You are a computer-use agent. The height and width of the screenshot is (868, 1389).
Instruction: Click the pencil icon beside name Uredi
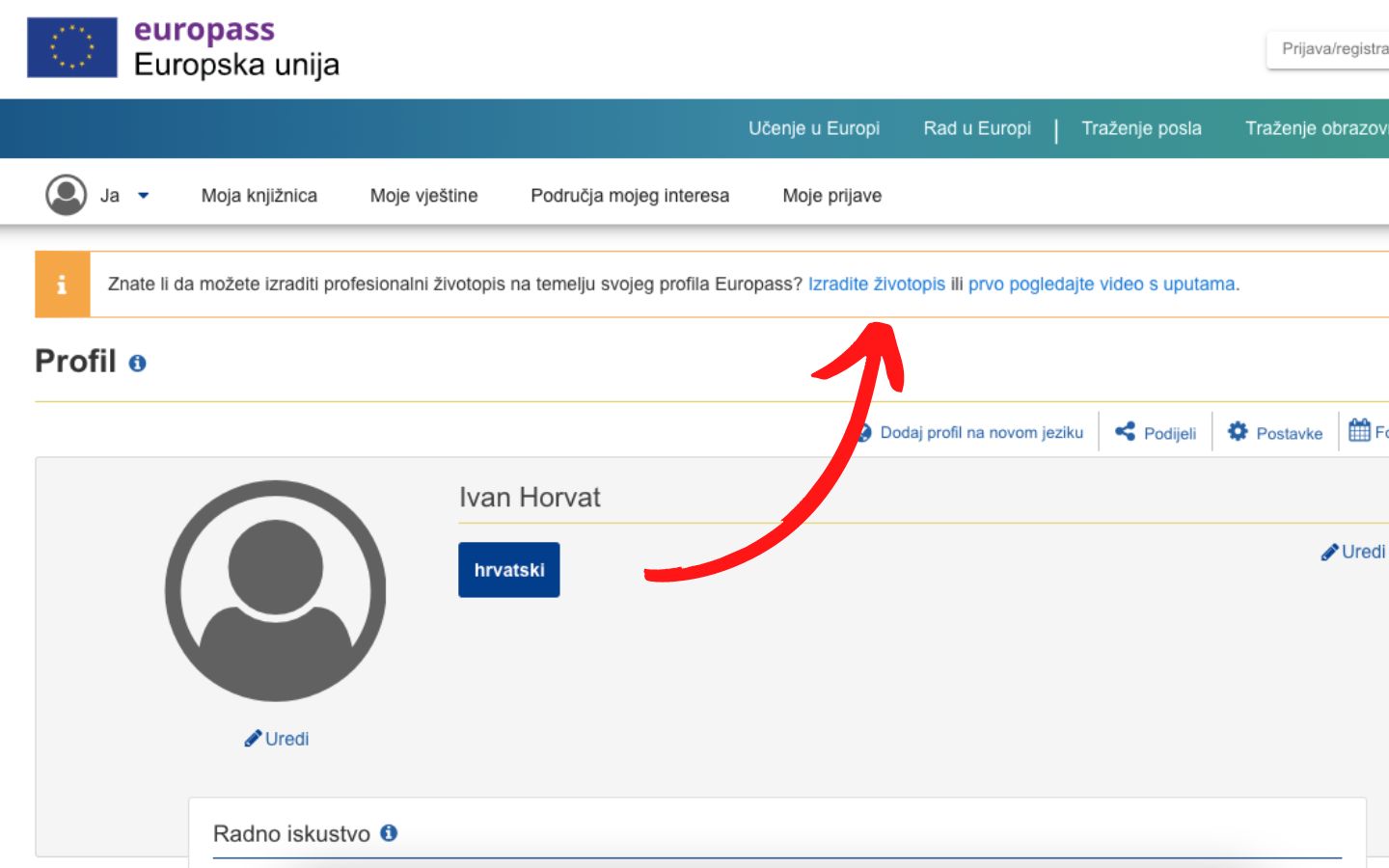[x=1329, y=553]
